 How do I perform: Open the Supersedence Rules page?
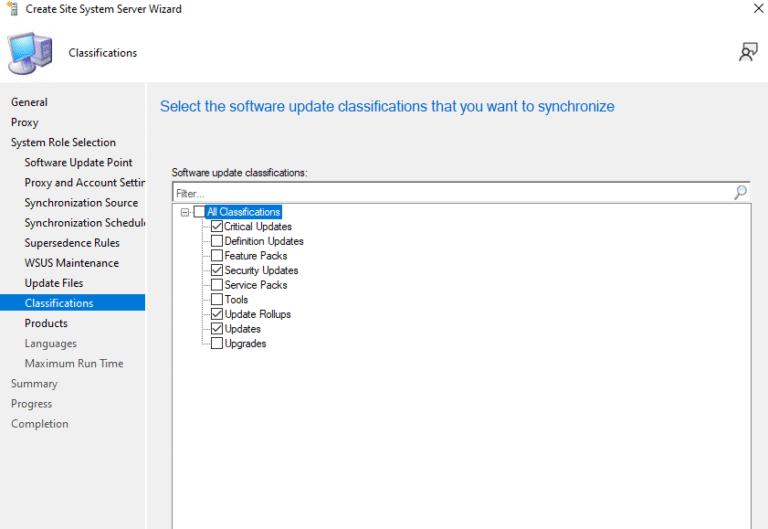coord(72,243)
